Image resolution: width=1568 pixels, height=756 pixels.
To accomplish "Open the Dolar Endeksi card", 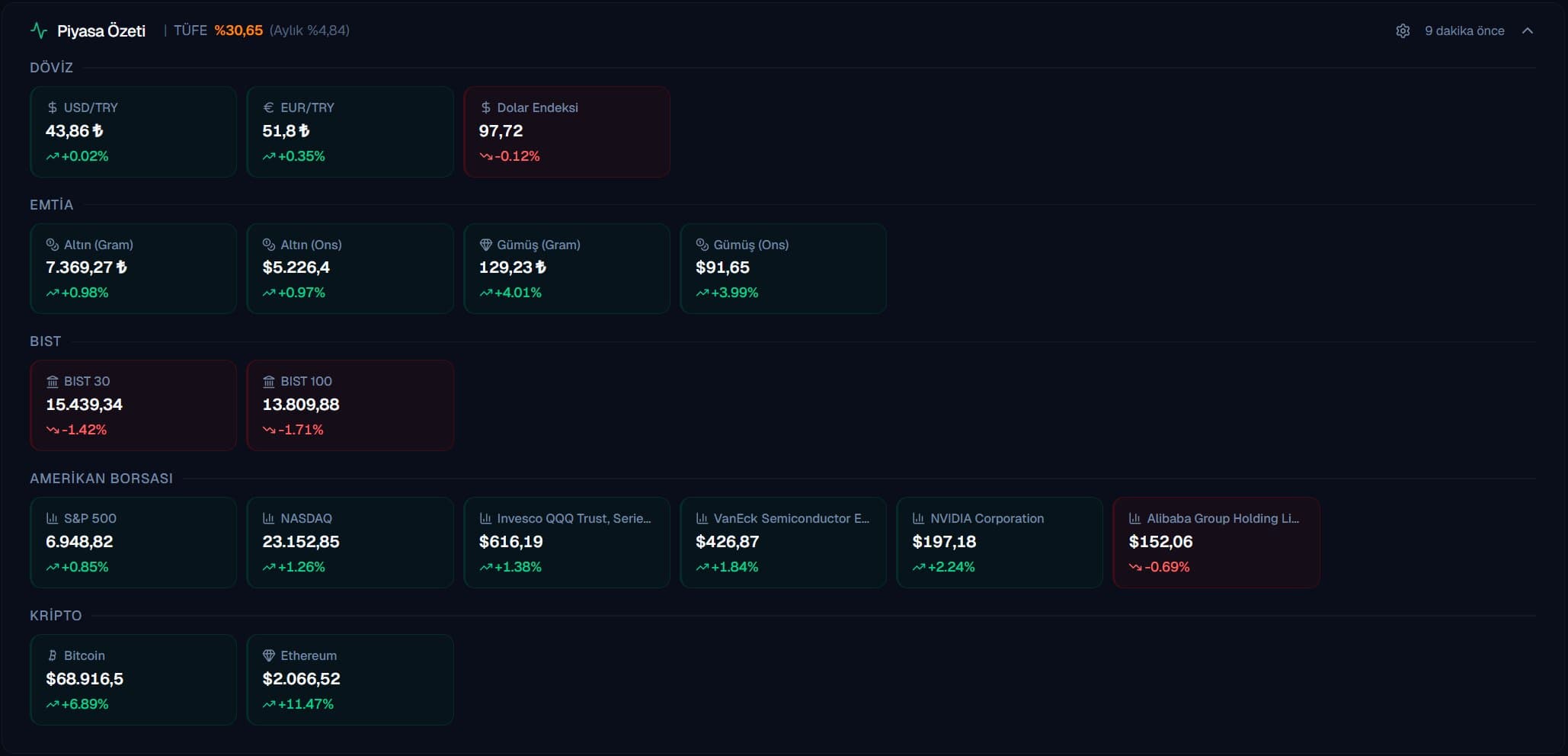I will click(x=566, y=132).
